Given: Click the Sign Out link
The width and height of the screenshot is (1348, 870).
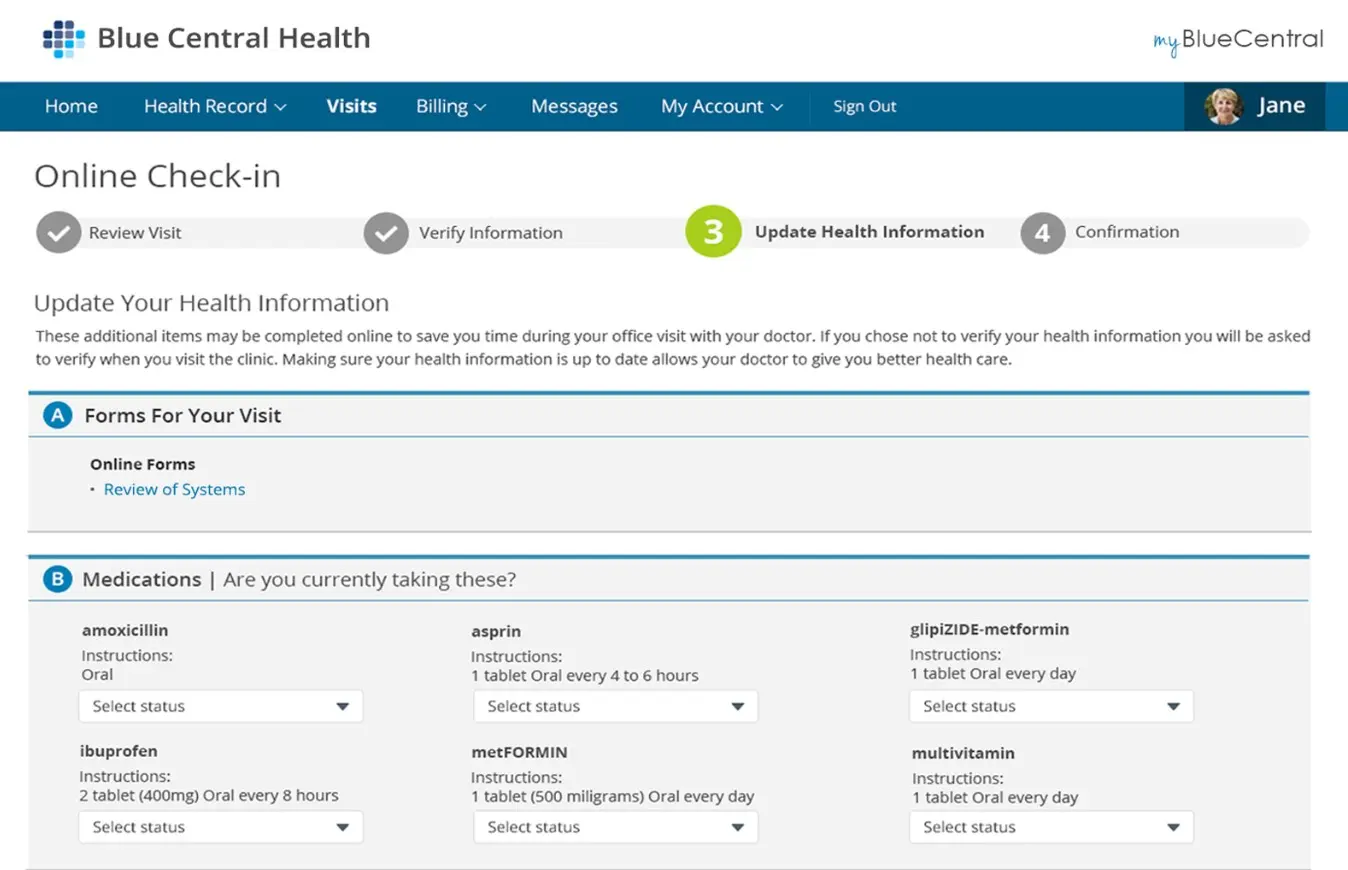Looking at the screenshot, I should pyautogui.click(x=864, y=106).
